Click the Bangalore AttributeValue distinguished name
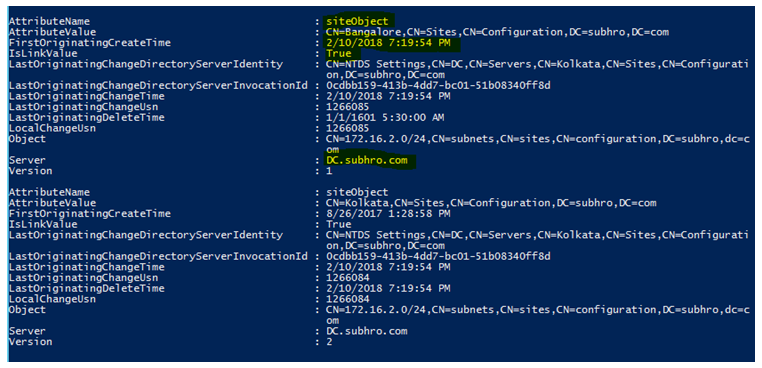Screen dimensions: 762x368 point(498,32)
